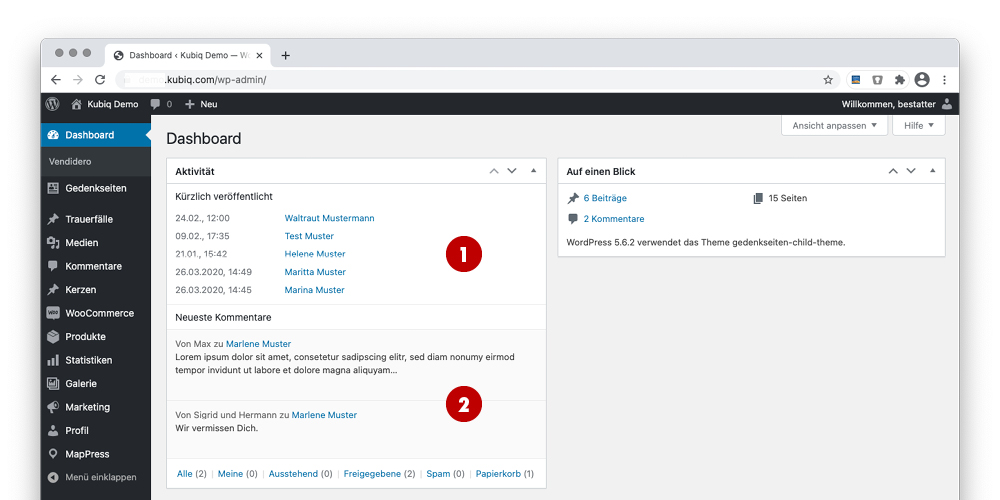Open the Hilfe dropdown tab

coord(918,126)
